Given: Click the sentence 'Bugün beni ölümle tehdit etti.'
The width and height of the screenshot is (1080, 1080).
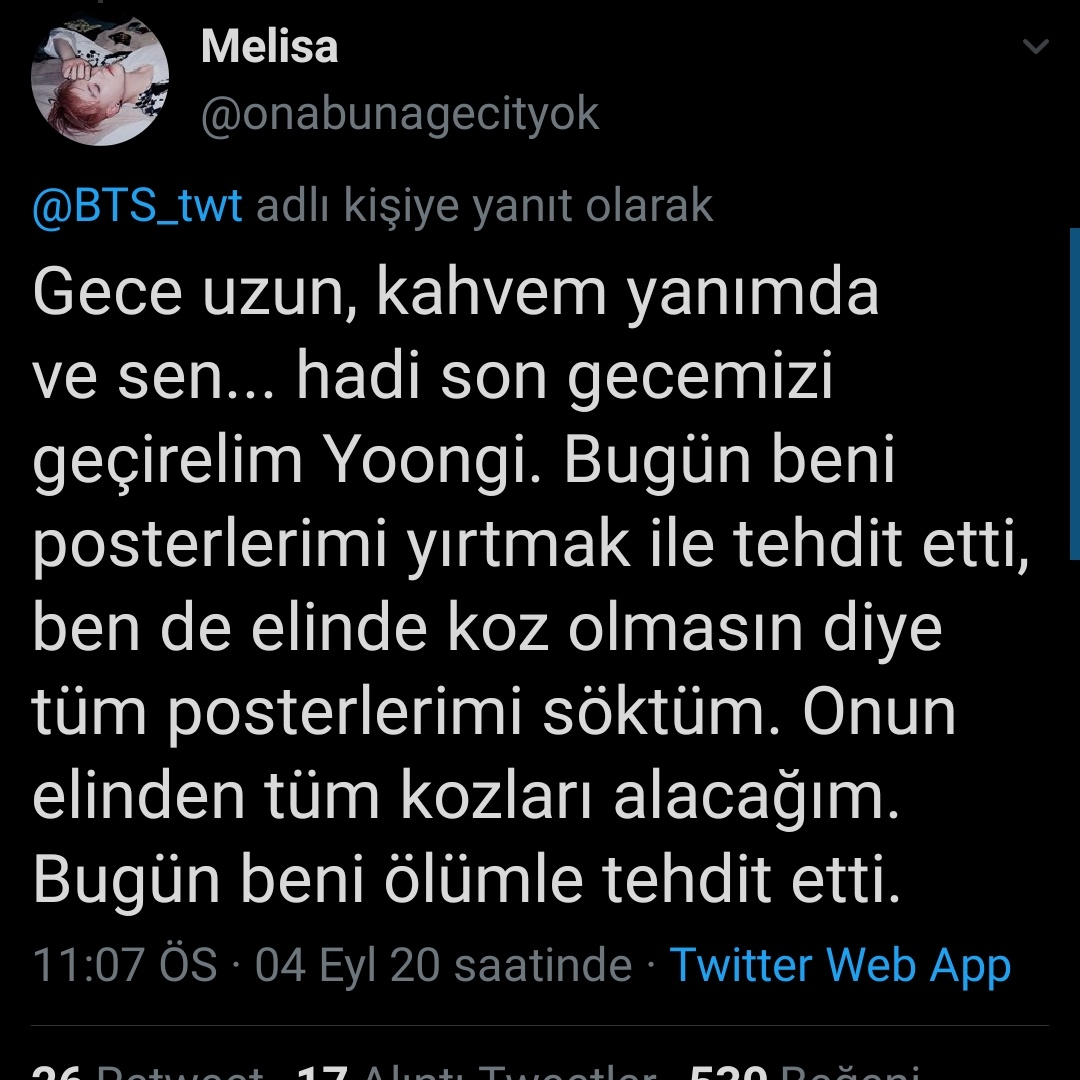Looking at the screenshot, I should click(466, 882).
